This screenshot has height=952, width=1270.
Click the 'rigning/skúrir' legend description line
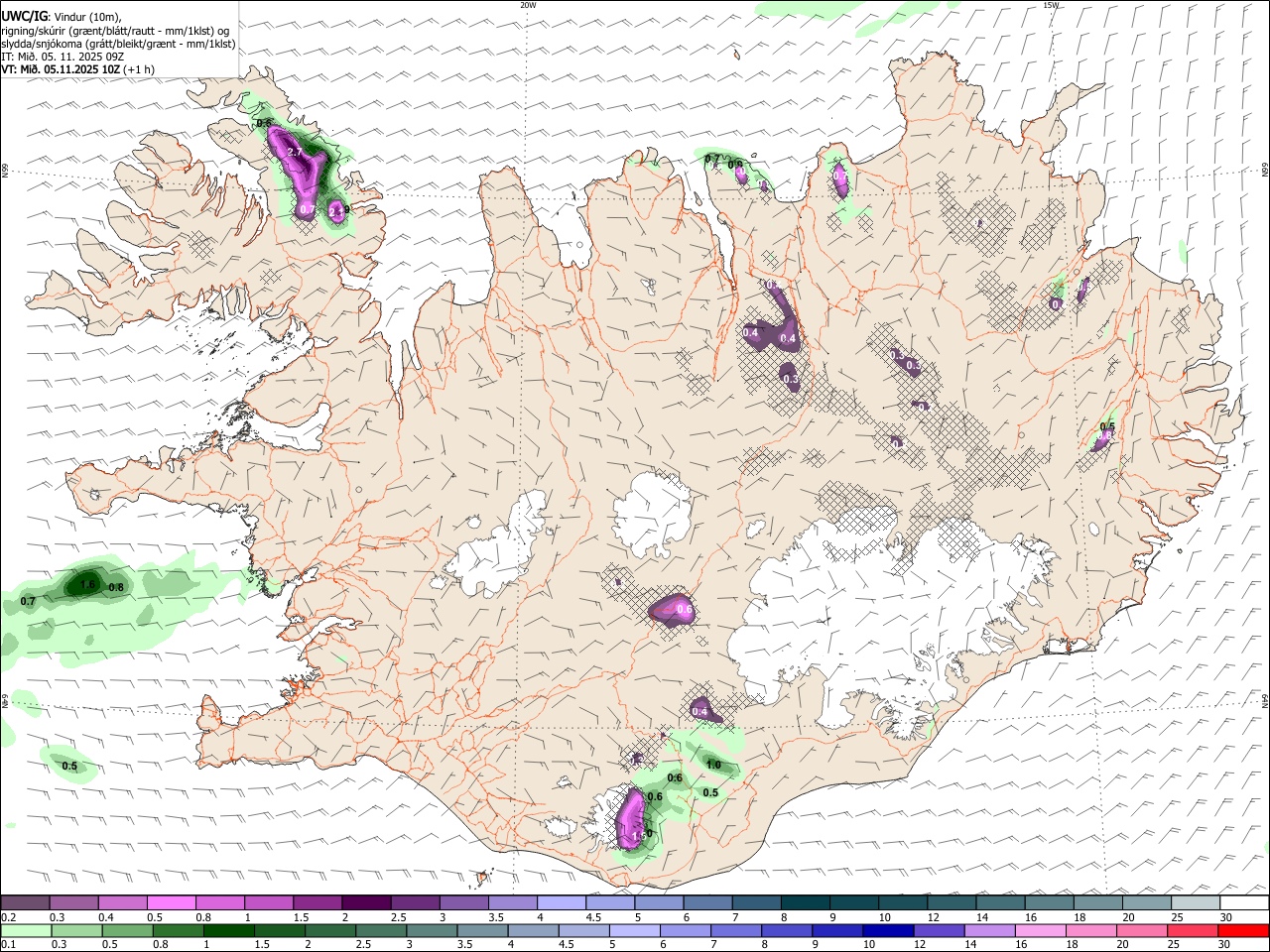(116, 31)
